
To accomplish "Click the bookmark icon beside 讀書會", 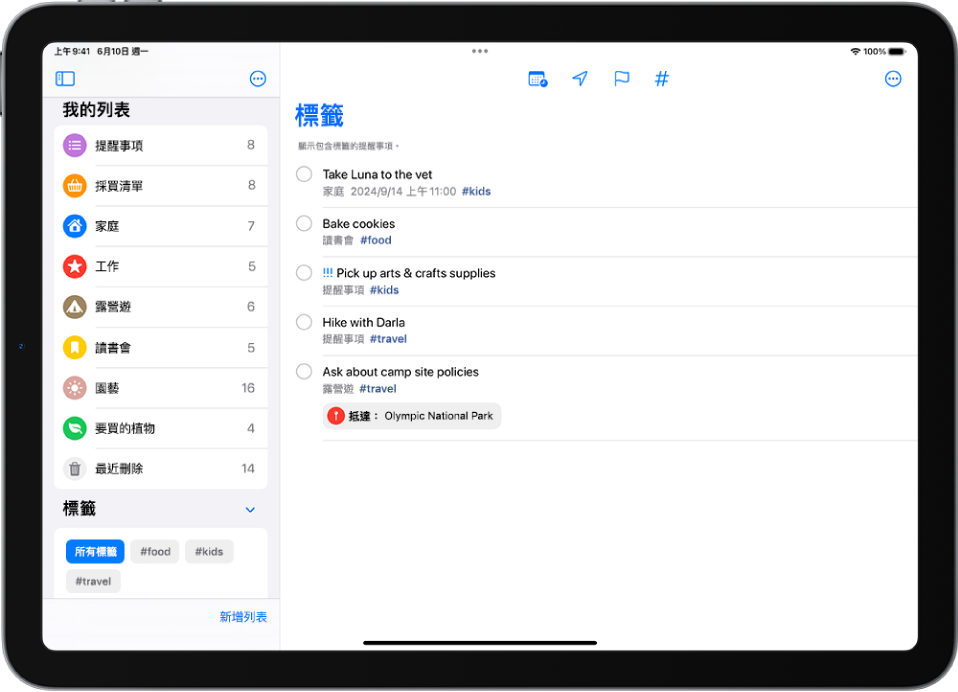I will coord(74,347).
